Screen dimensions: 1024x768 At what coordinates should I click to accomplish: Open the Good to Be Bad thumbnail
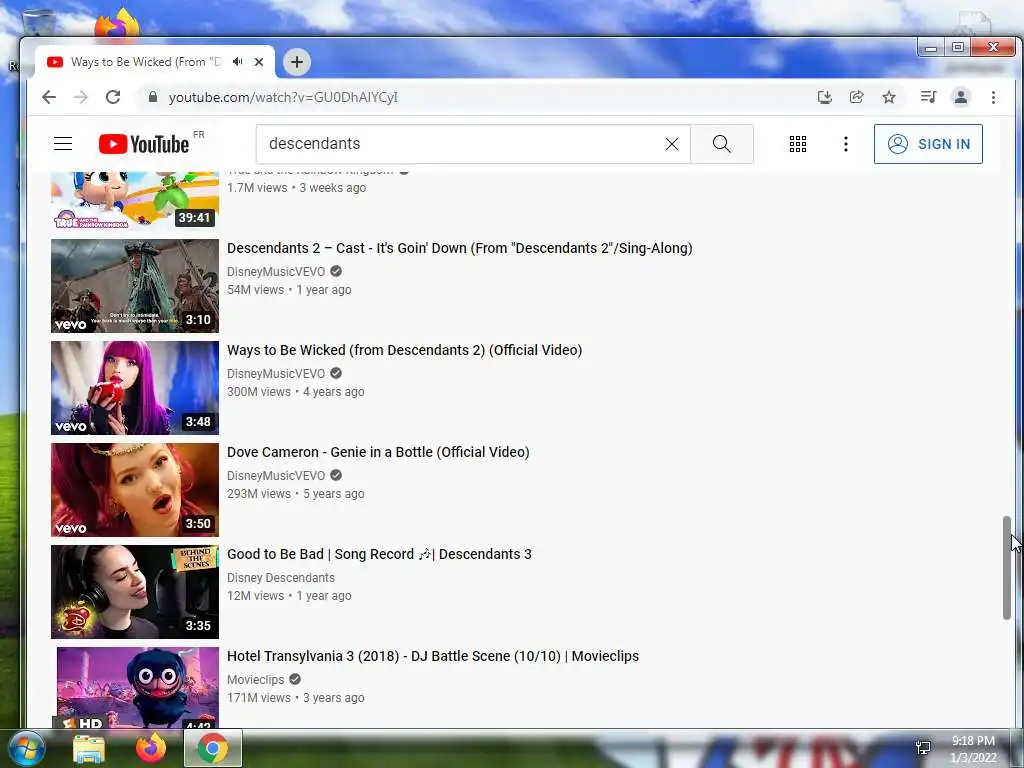pos(135,592)
